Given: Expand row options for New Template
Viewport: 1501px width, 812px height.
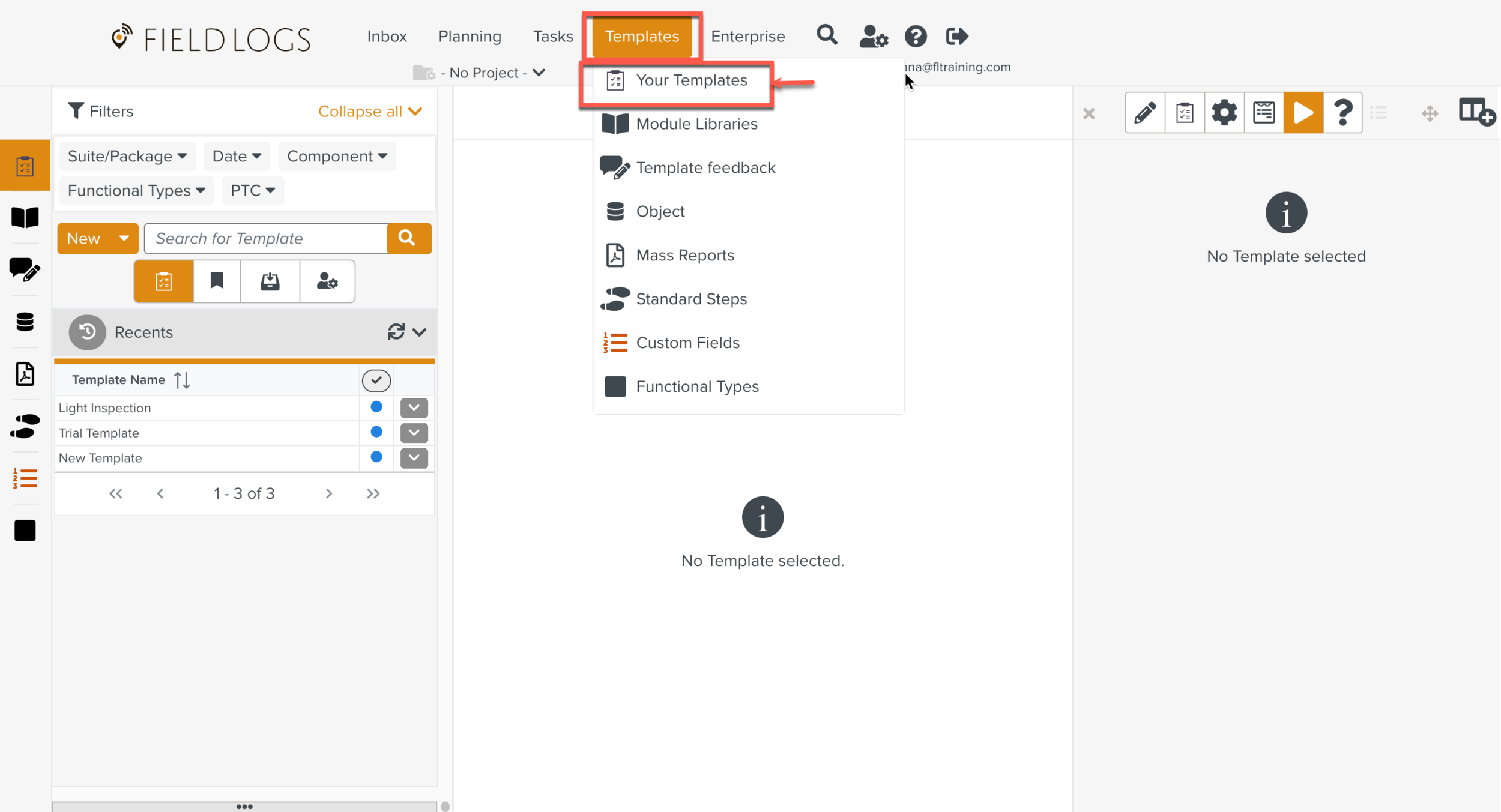Looking at the screenshot, I should coord(414,458).
